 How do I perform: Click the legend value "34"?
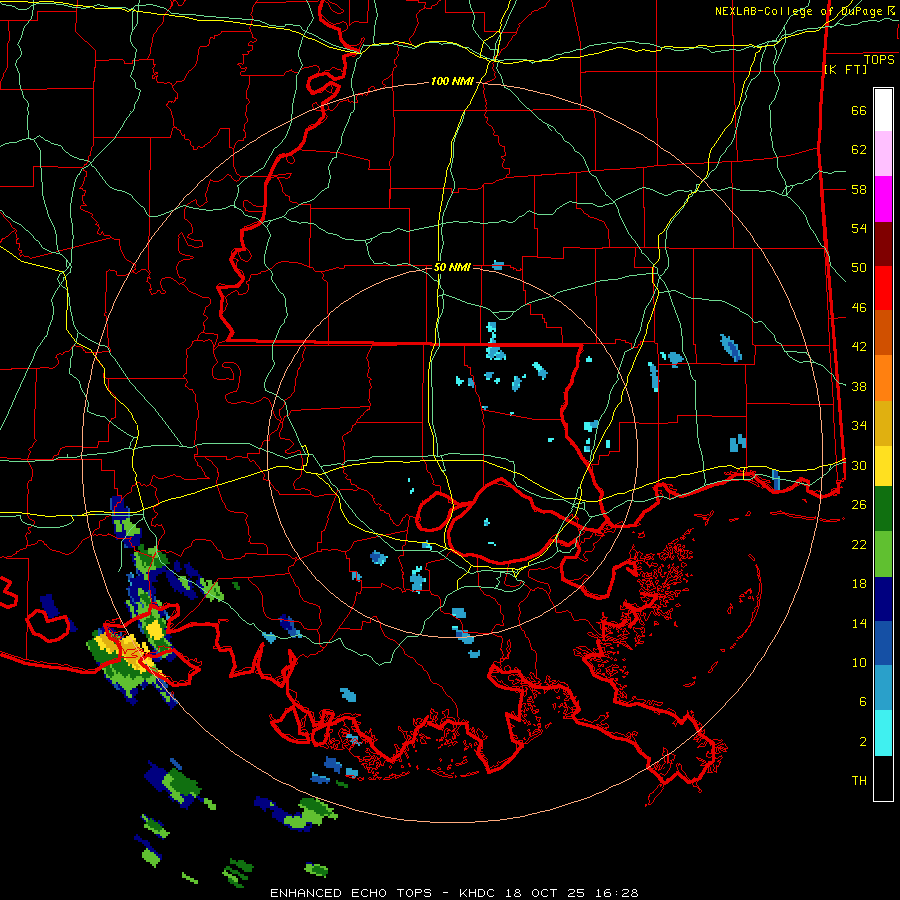coord(859,426)
